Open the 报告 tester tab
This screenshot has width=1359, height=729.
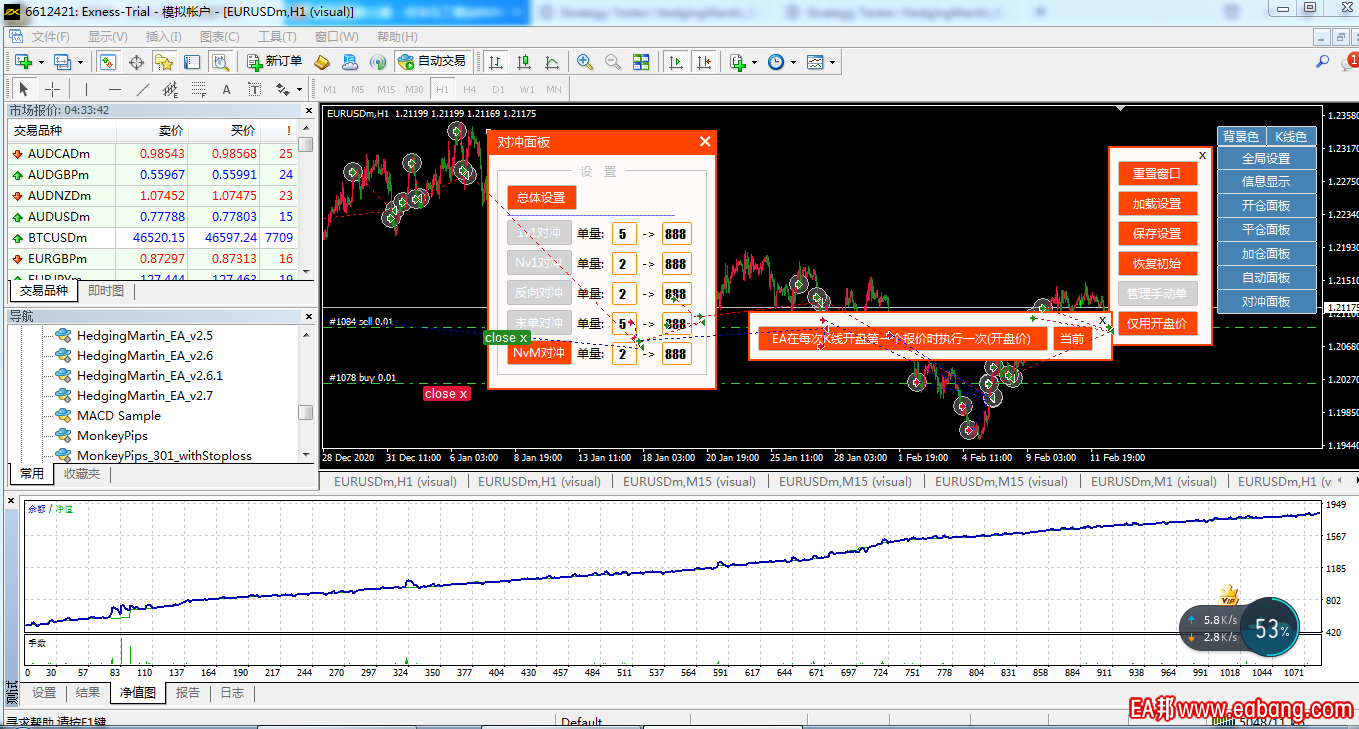point(187,692)
